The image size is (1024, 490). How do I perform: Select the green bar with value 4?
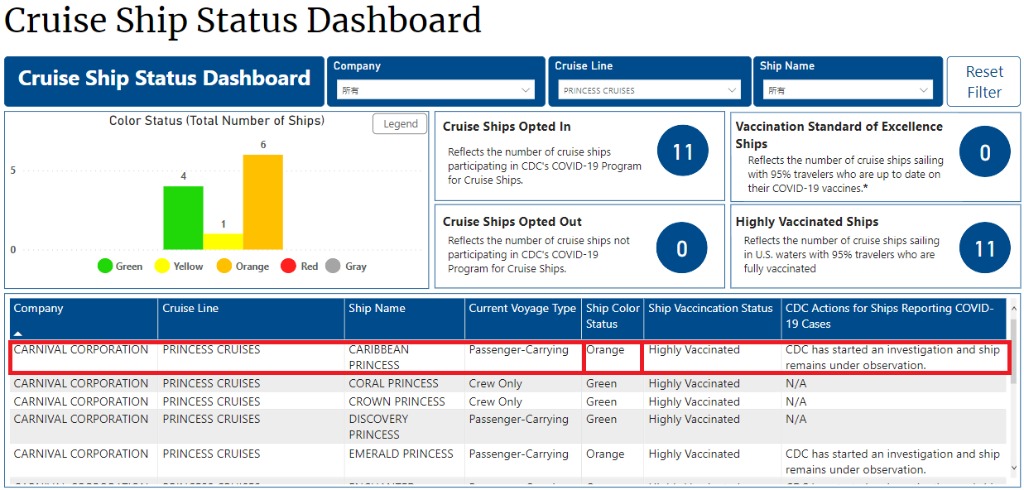pyautogui.click(x=183, y=218)
